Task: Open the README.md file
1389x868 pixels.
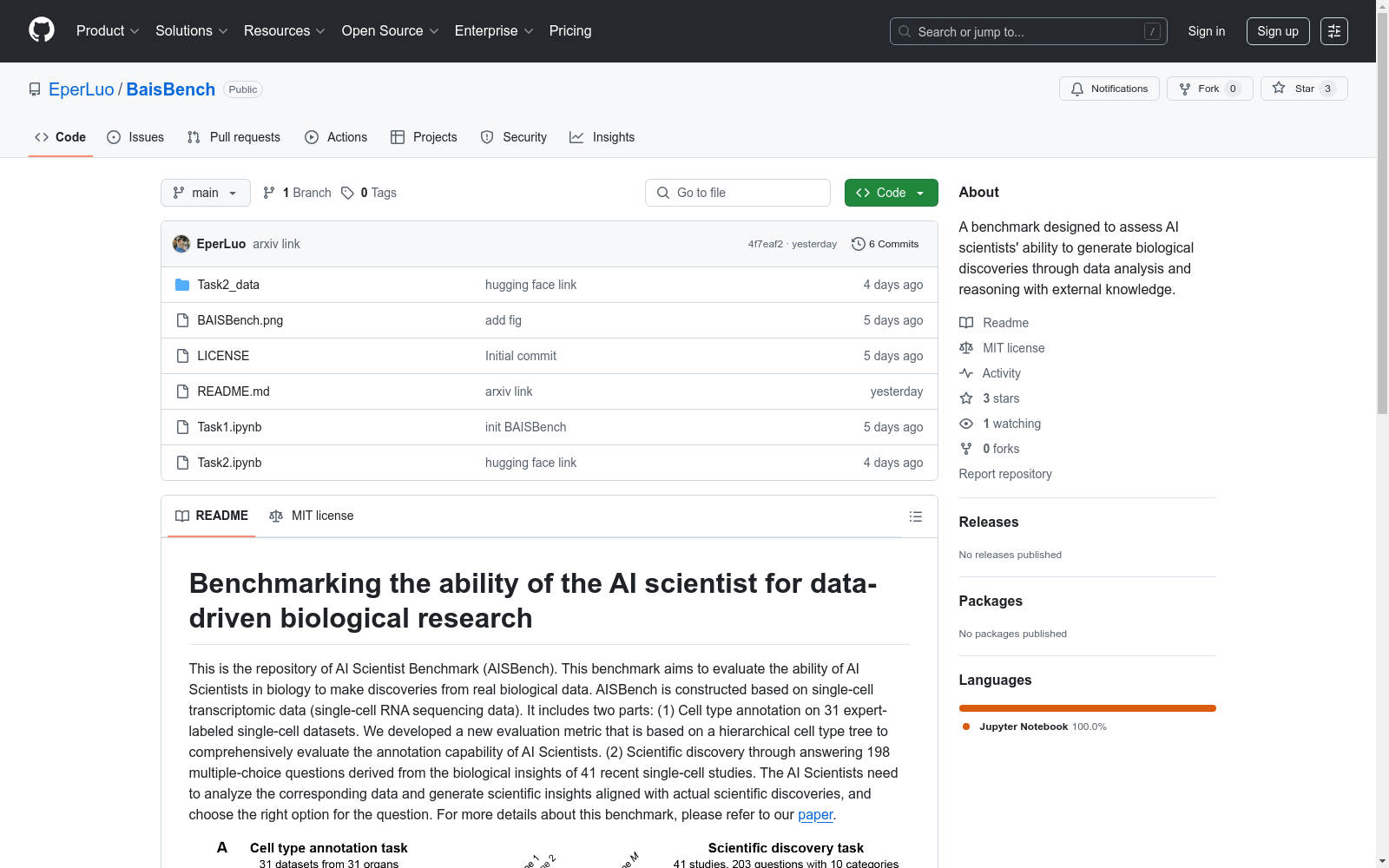Action: point(234,391)
